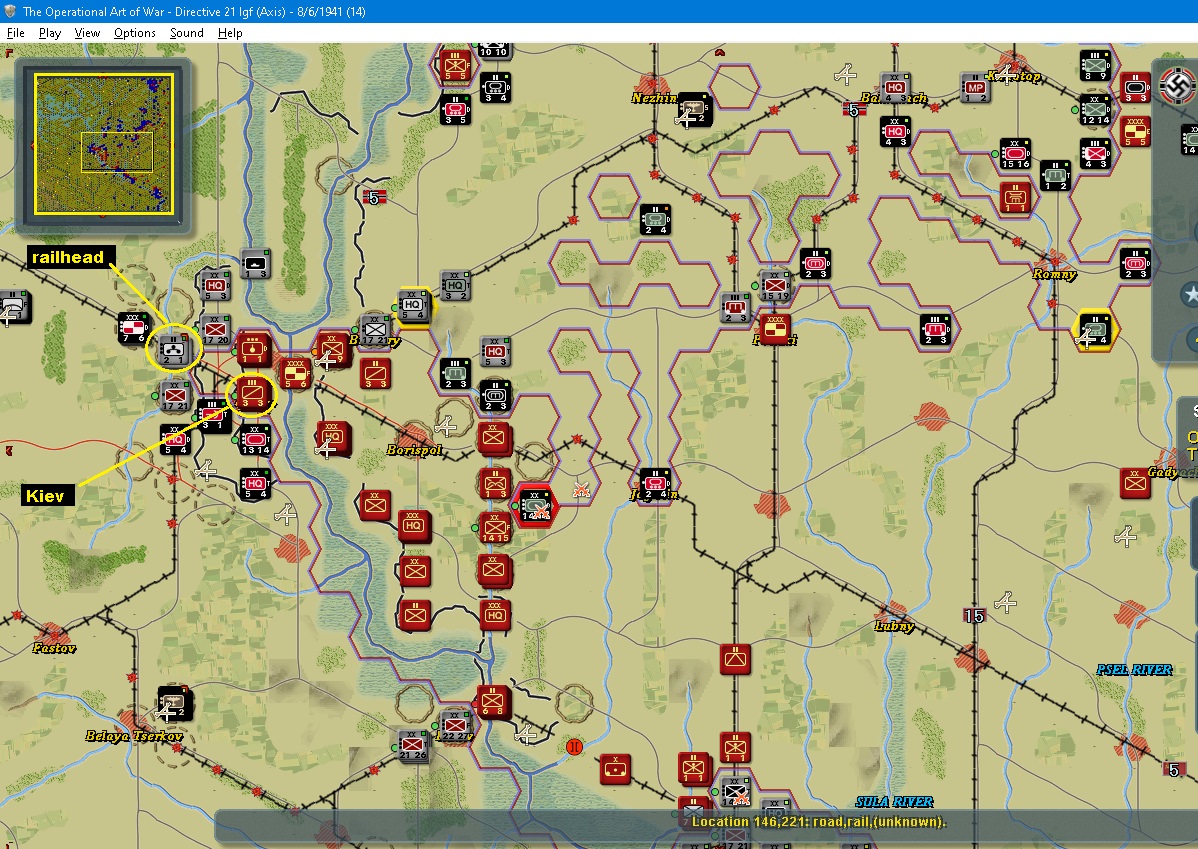Select the gray infantry division 17-20
Screen dimensions: 1198x849
pyautogui.click(x=215, y=330)
